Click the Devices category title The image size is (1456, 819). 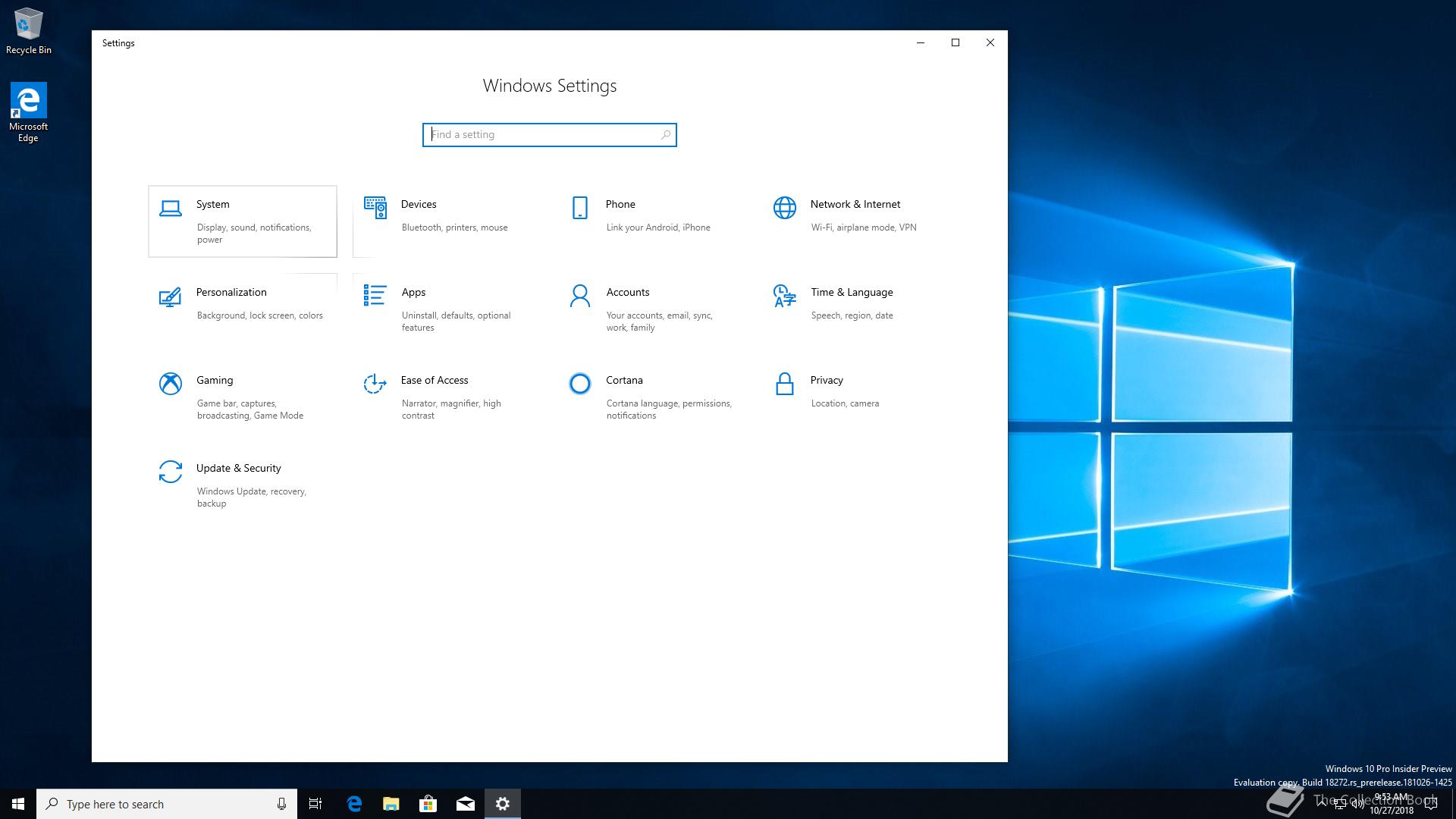click(419, 205)
